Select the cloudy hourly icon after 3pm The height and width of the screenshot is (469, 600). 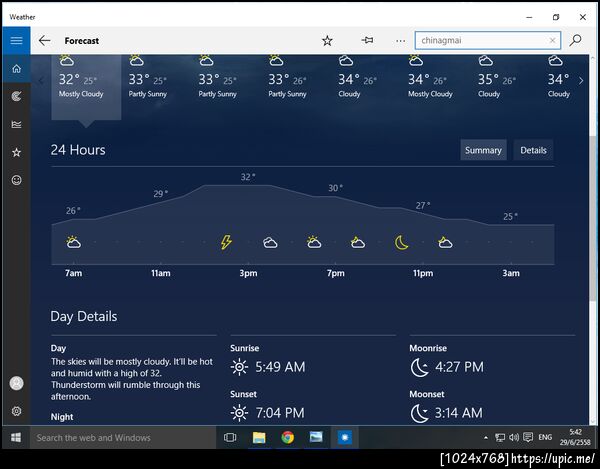tap(270, 243)
